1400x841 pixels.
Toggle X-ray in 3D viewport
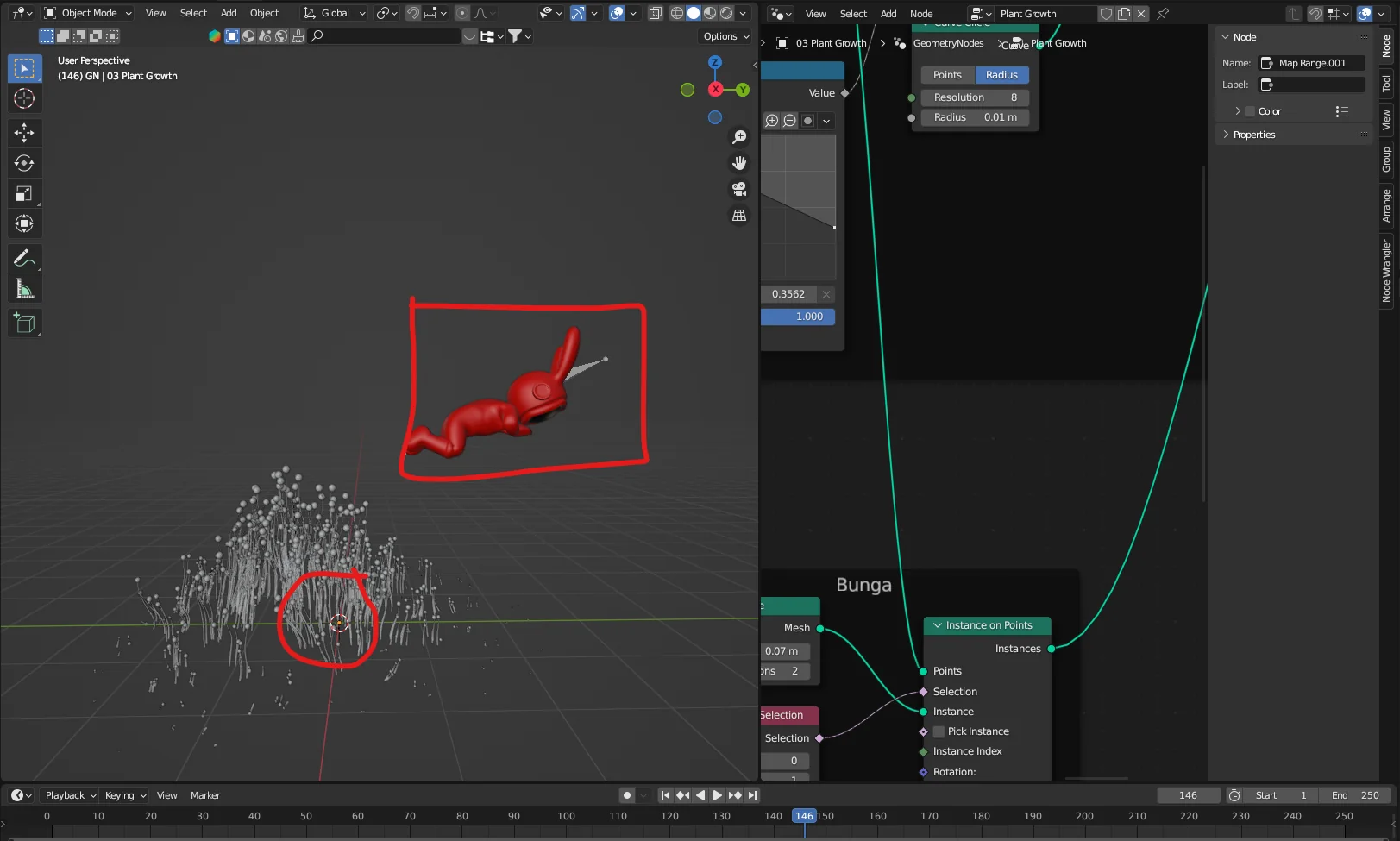(656, 13)
